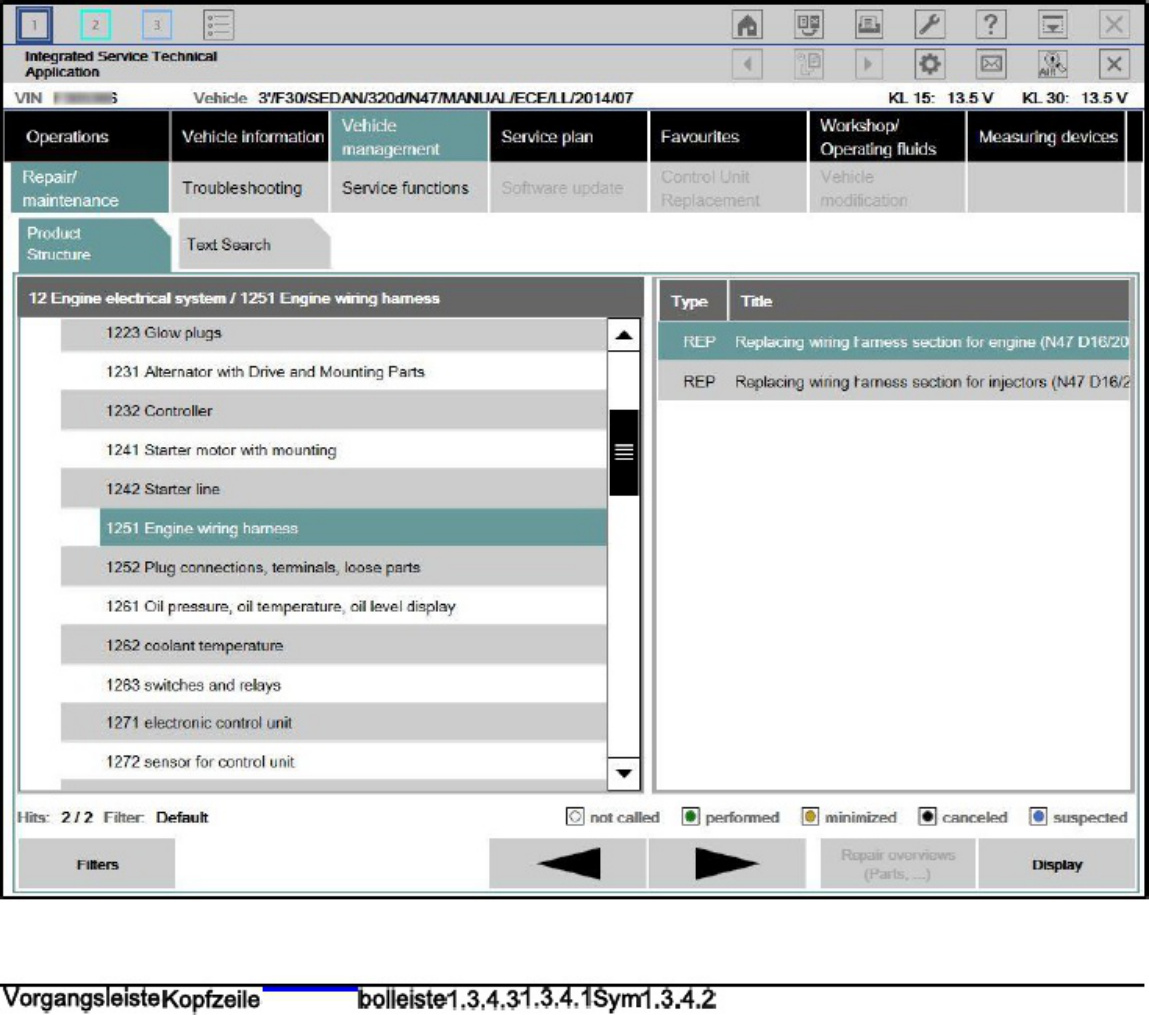Click the large right arrow button

(727, 864)
